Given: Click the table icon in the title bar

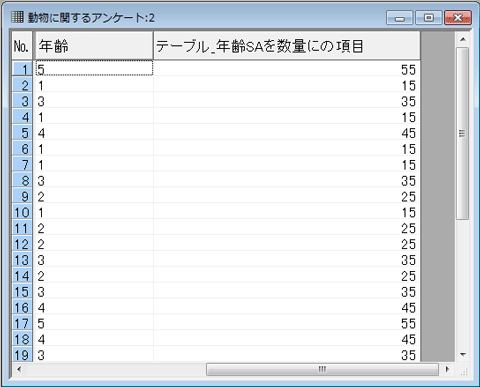Looking at the screenshot, I should pyautogui.click(x=17, y=17).
